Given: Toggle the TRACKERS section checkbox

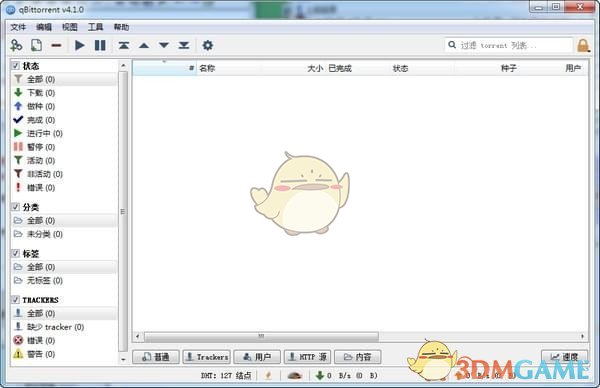Looking at the screenshot, I should tap(15, 300).
